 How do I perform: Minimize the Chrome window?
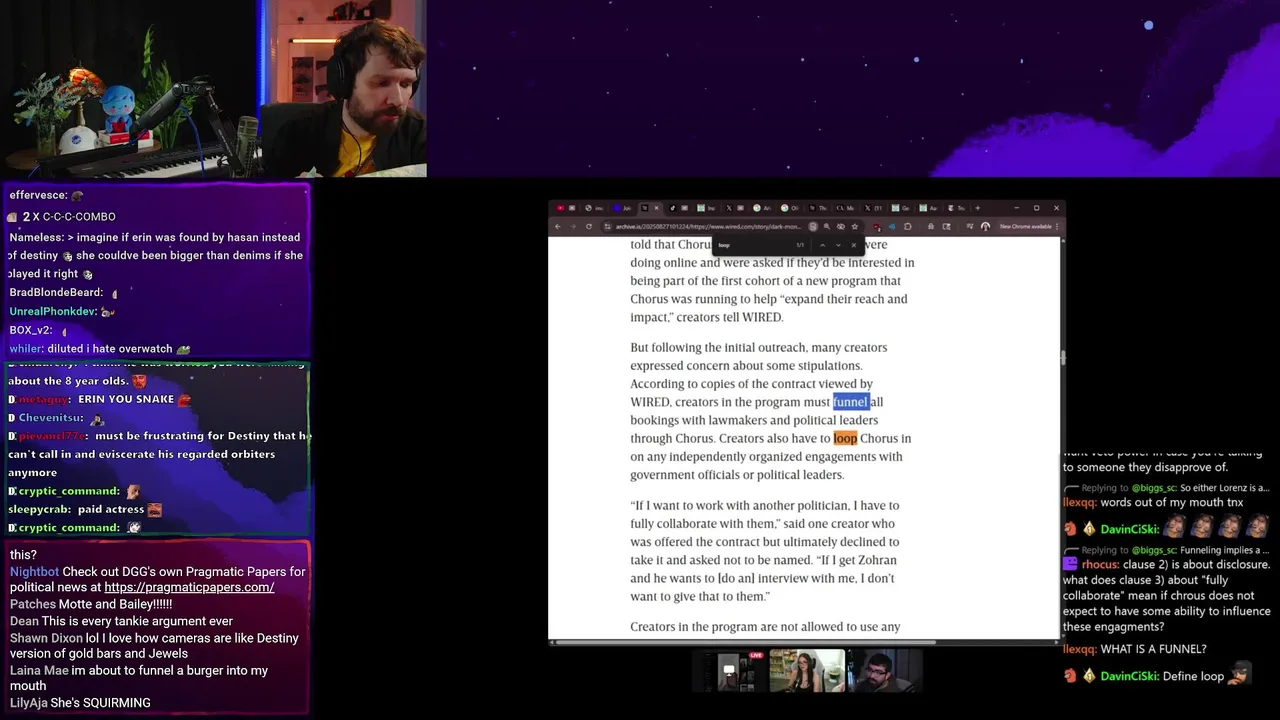click(1016, 208)
